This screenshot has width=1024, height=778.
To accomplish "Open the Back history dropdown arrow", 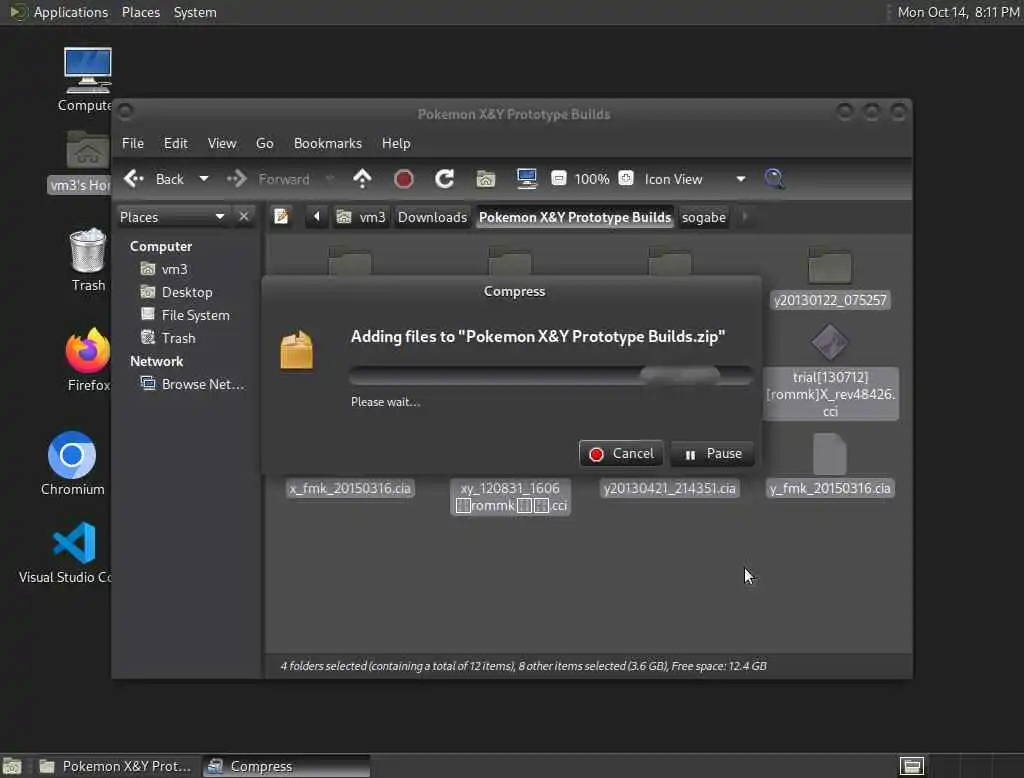I will (204, 178).
